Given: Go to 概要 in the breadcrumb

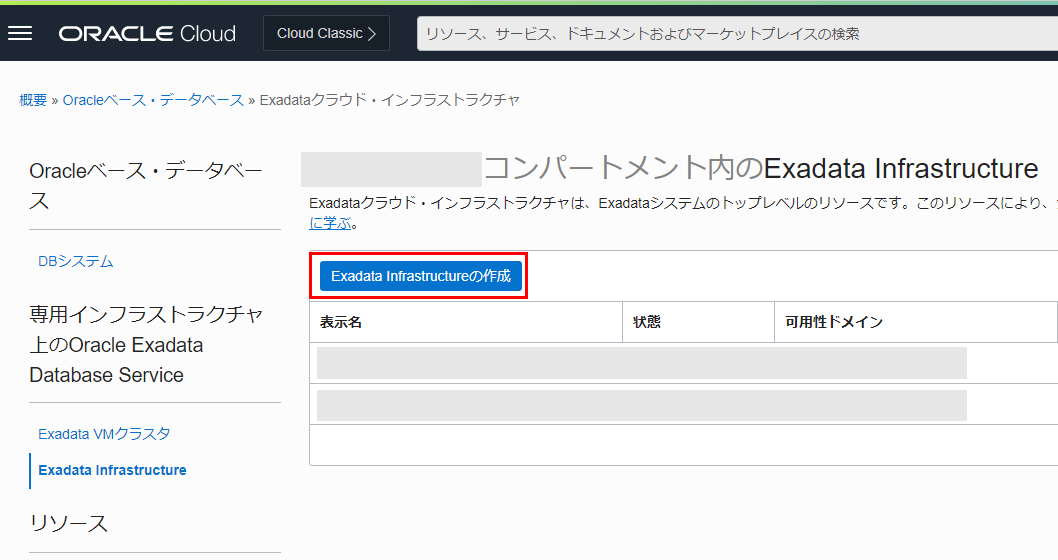Looking at the screenshot, I should pos(33,100).
